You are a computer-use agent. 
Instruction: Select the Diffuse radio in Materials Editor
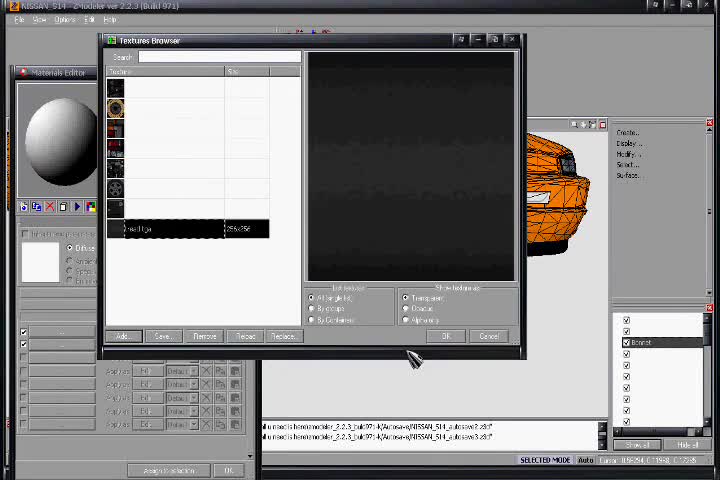(70, 248)
